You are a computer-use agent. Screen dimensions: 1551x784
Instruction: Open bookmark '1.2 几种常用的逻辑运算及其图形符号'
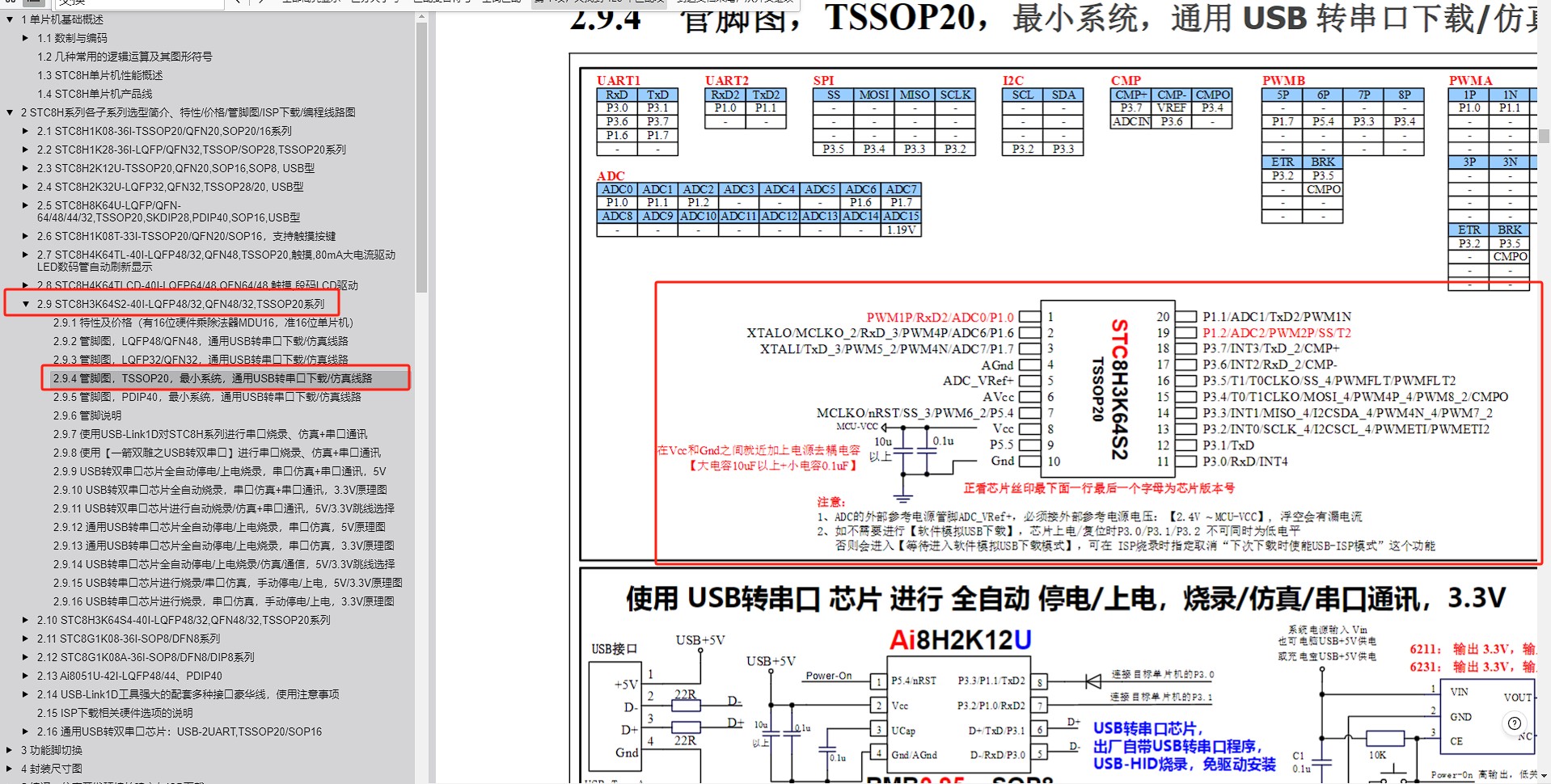click(125, 57)
